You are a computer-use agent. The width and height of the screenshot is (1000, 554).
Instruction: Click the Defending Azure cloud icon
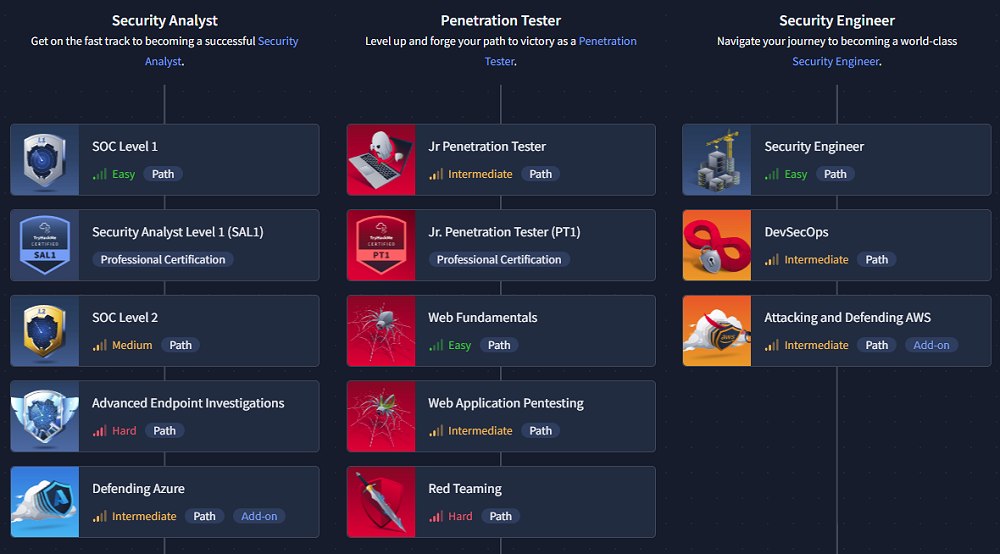tap(45, 502)
